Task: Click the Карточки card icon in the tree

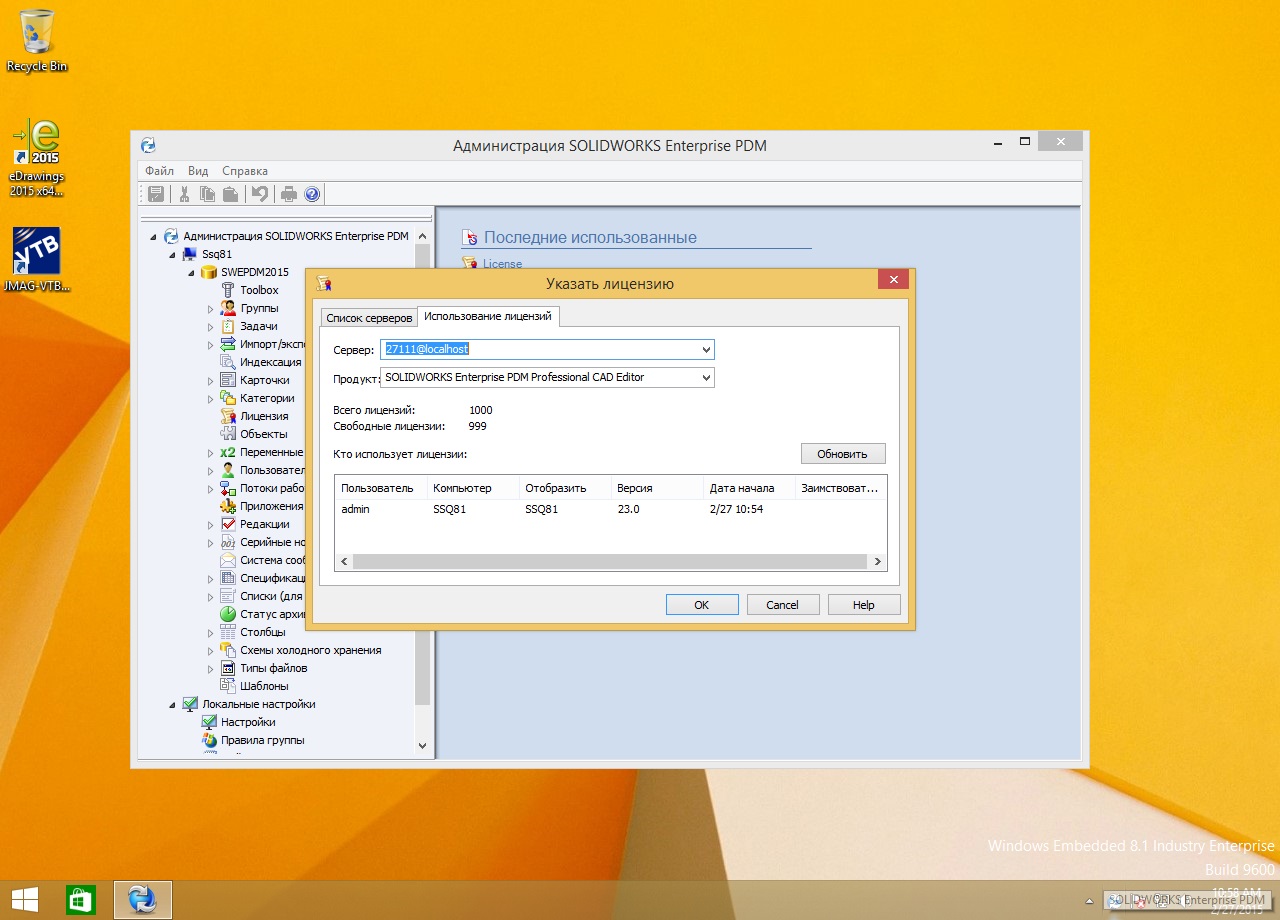Action: point(228,380)
